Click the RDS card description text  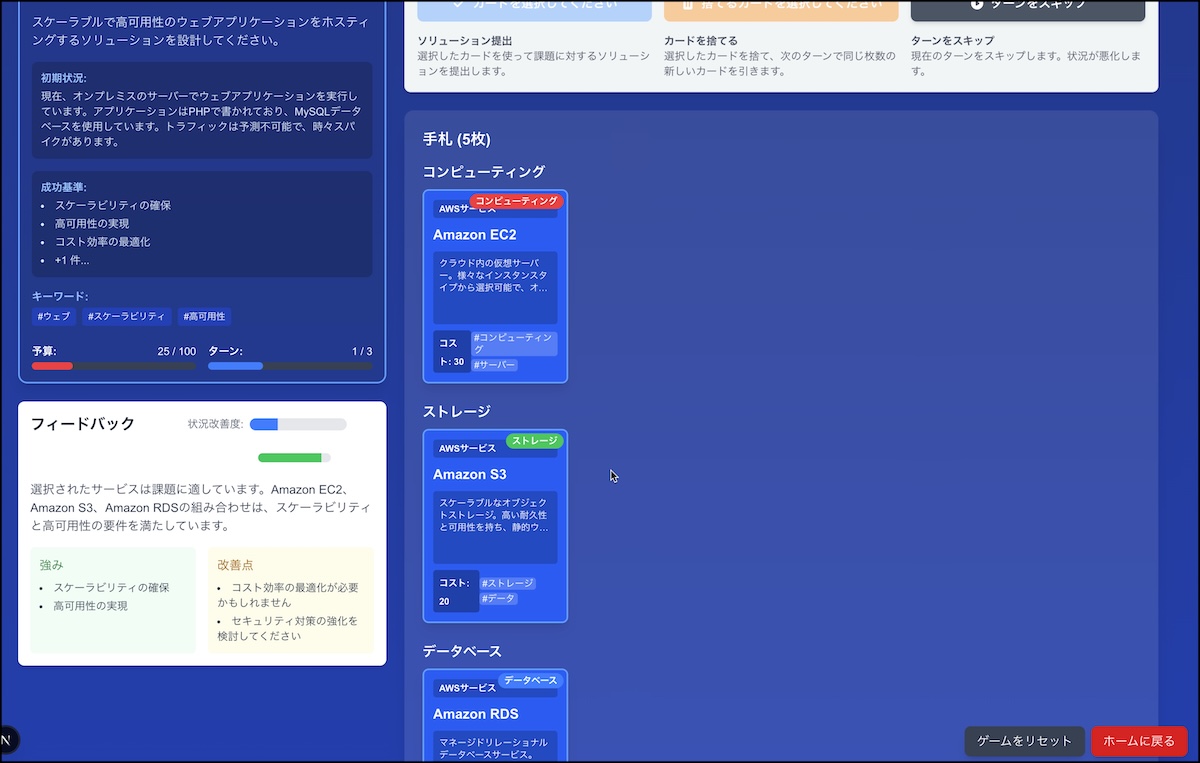coord(495,748)
